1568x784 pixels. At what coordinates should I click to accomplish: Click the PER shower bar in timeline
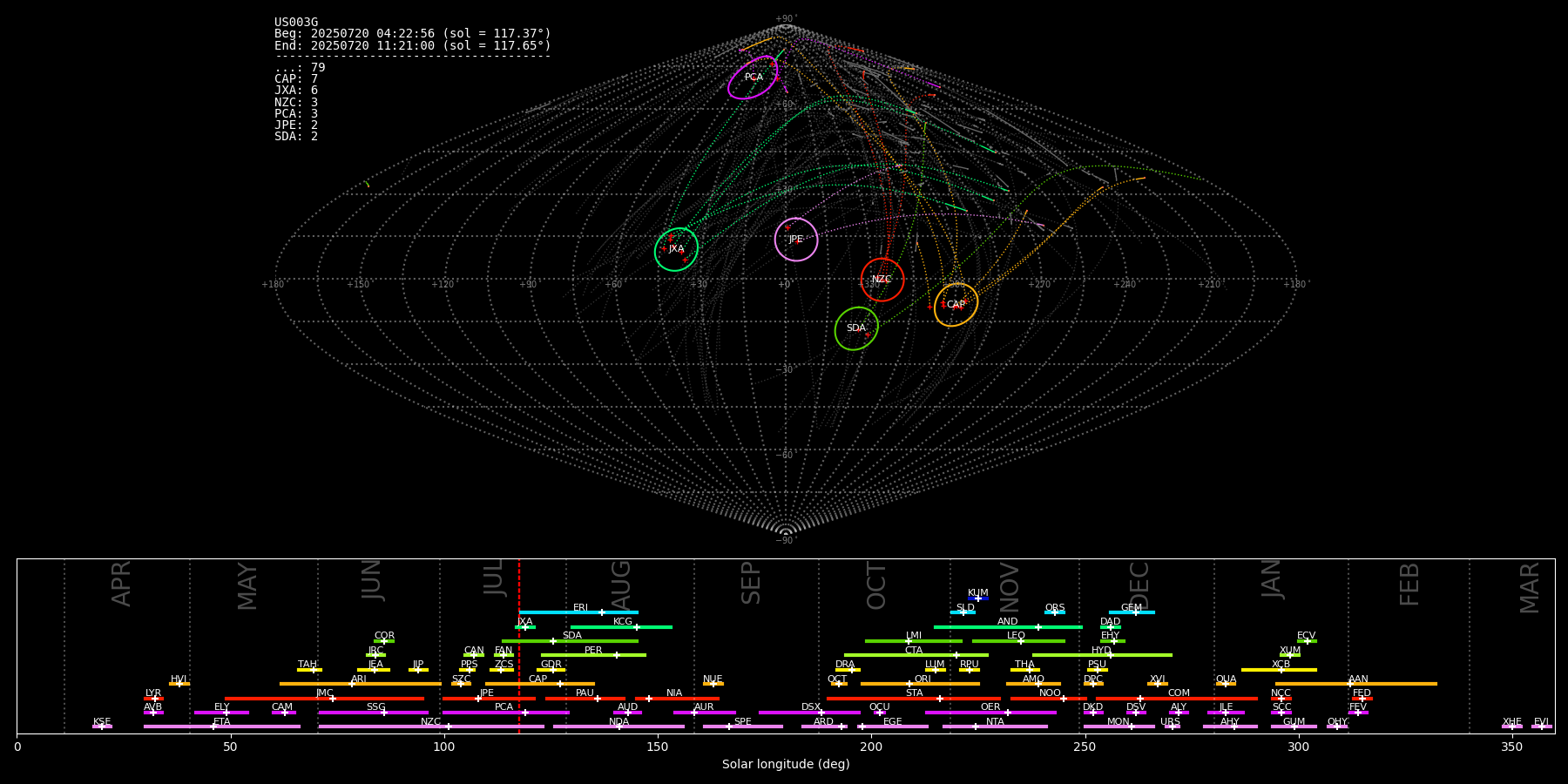coord(593,655)
